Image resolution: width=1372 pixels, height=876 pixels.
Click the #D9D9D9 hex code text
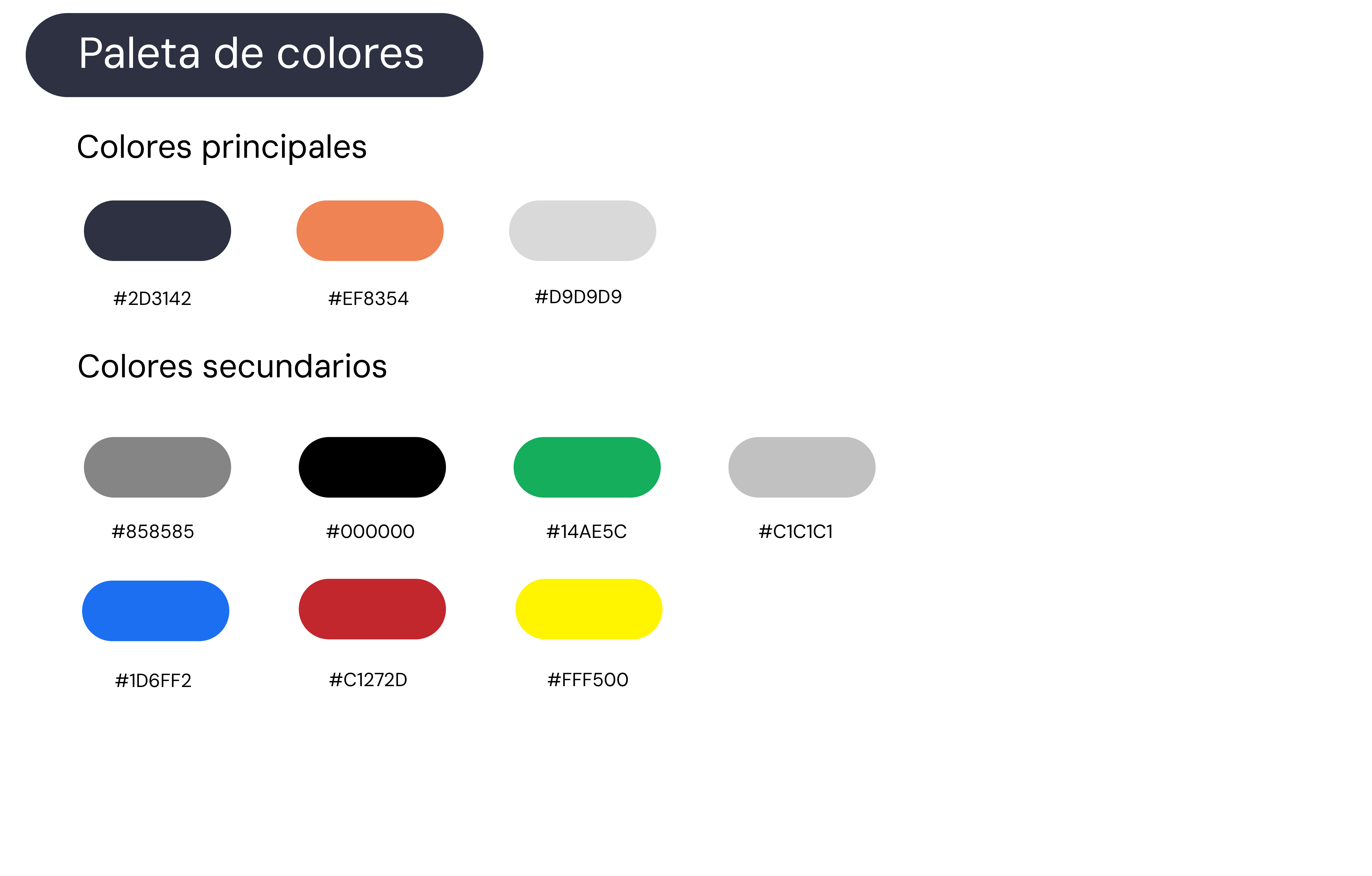coord(578,297)
